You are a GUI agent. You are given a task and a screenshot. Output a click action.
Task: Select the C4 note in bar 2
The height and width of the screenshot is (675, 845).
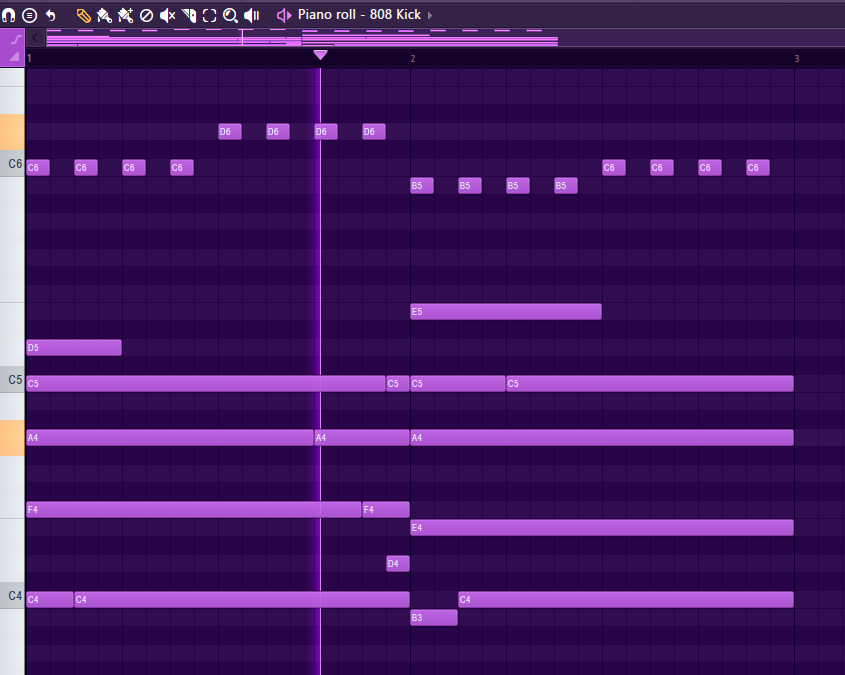(626, 600)
